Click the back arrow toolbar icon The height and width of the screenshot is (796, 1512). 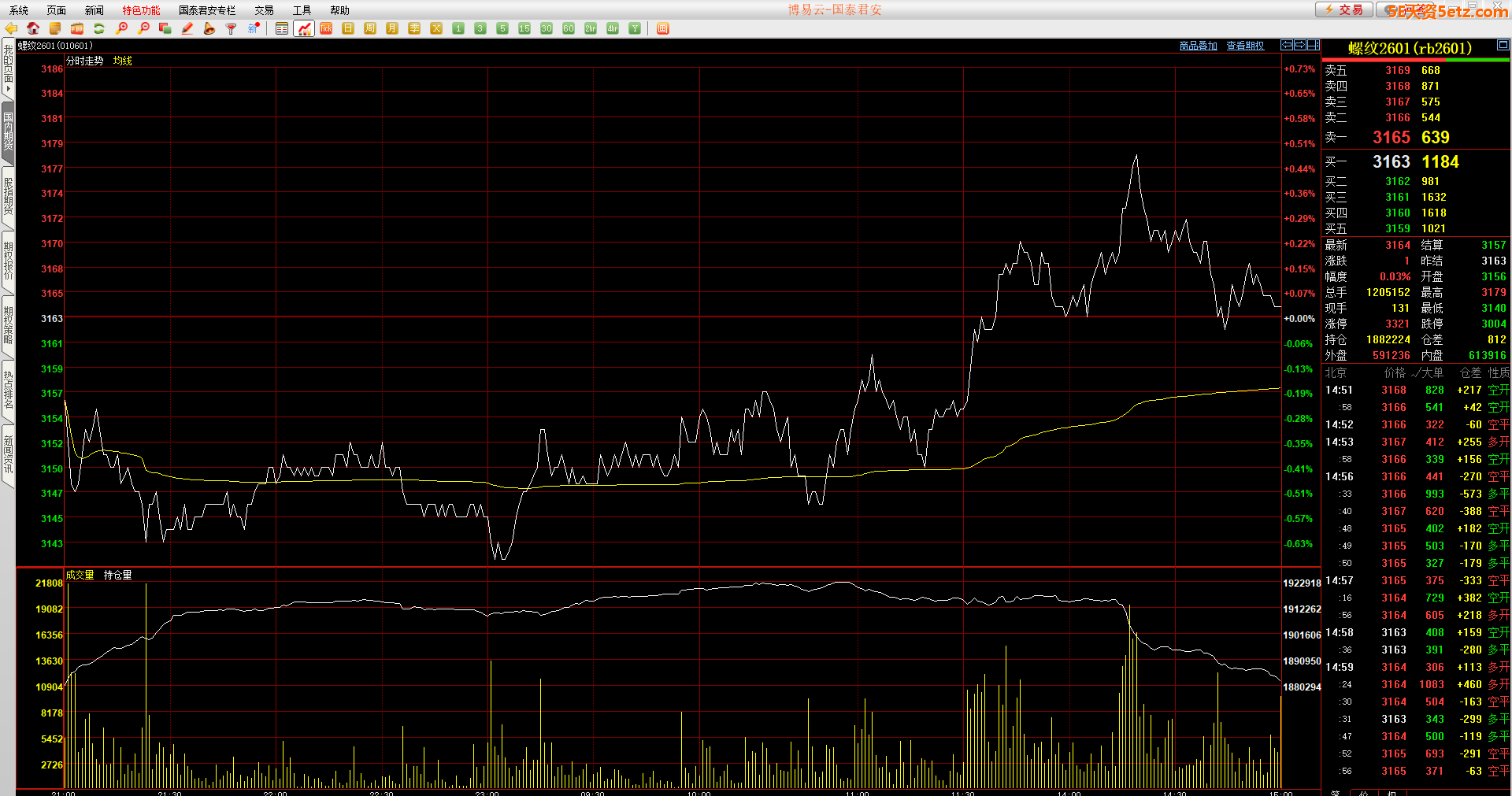pos(11,28)
